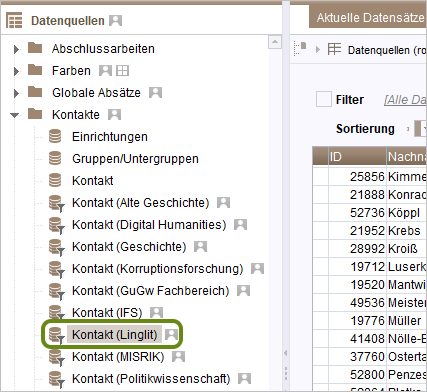
Task: Open Kontakt (IFS) in tree
Action: click(107, 313)
